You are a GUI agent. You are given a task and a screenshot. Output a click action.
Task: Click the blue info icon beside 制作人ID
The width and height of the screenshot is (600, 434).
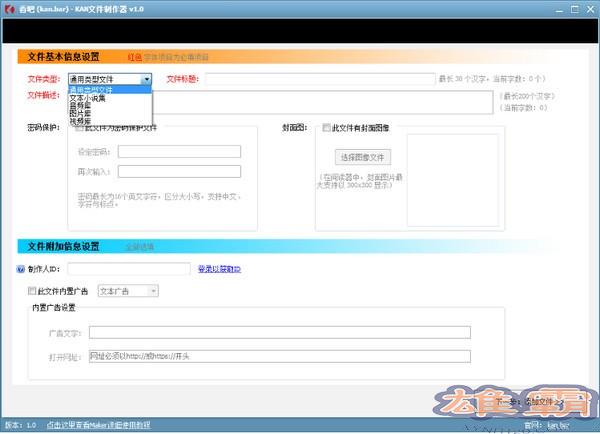21,269
